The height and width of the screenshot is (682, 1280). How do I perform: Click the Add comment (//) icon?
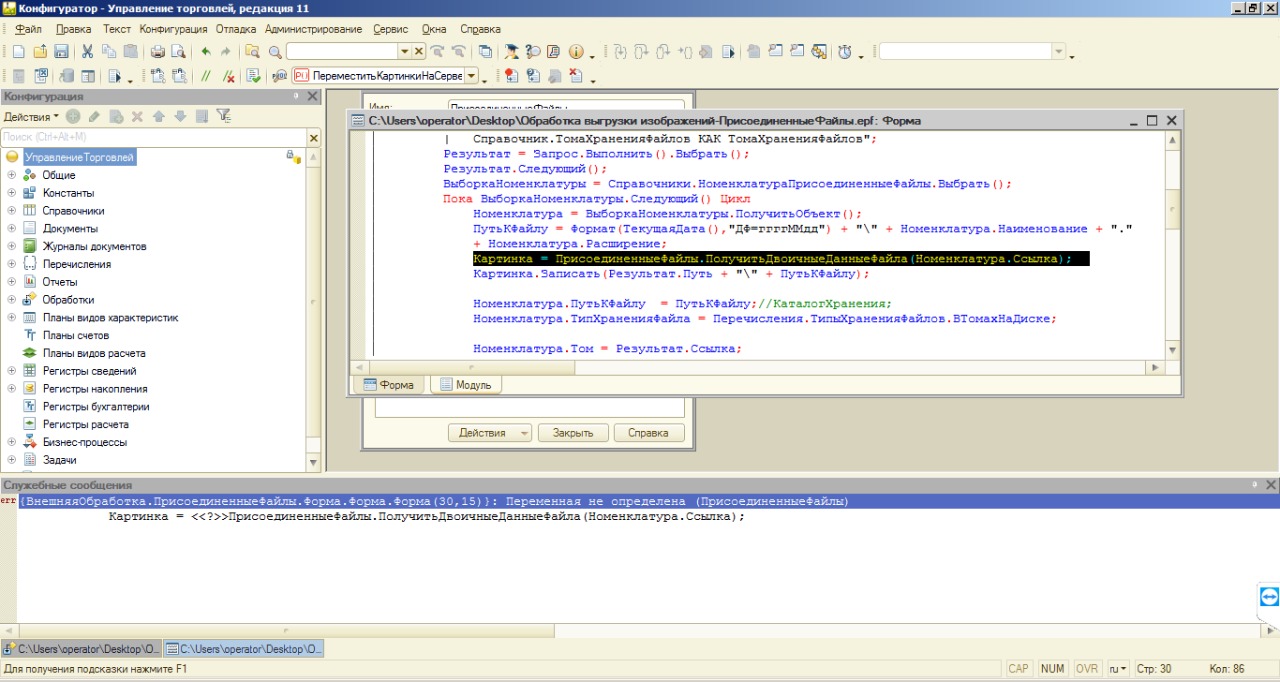pyautogui.click(x=206, y=76)
